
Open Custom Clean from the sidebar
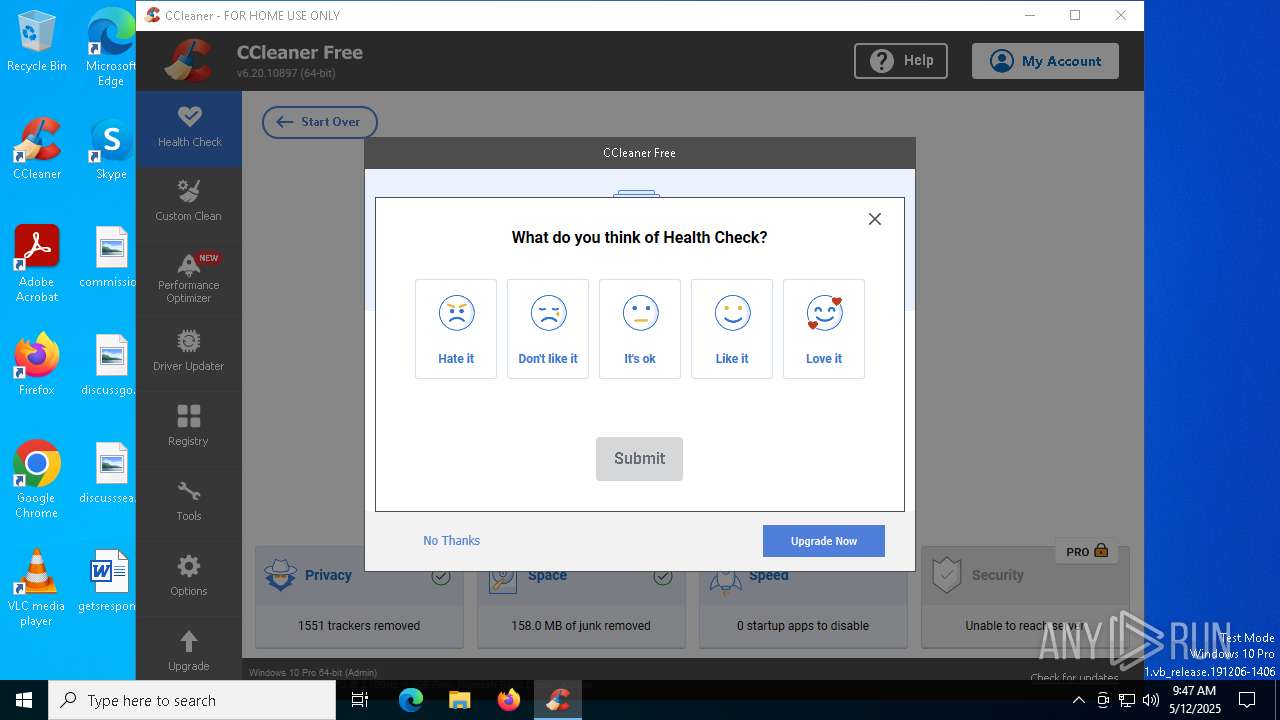point(189,202)
